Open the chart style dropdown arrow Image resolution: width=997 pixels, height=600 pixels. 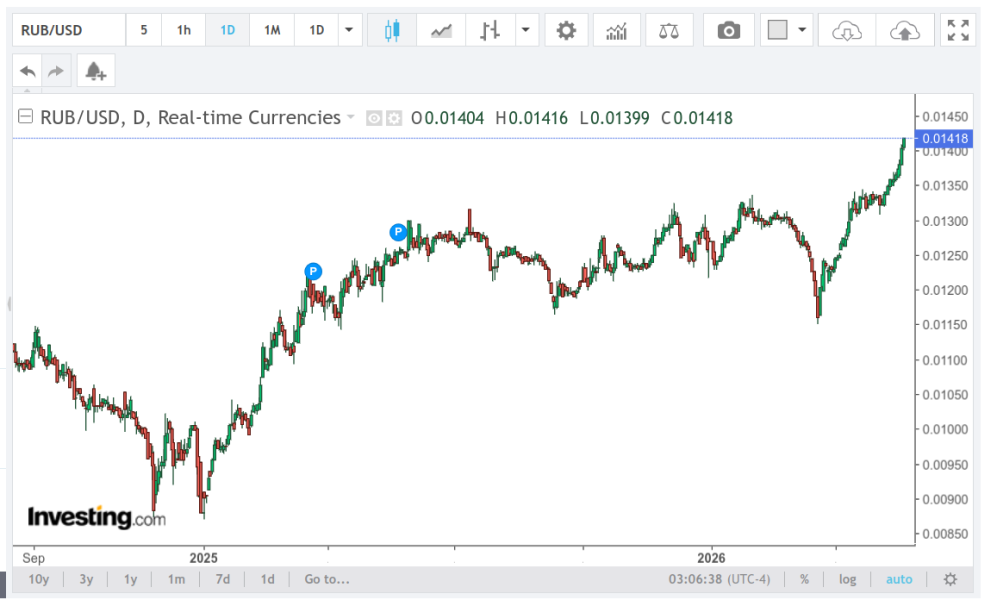526,30
